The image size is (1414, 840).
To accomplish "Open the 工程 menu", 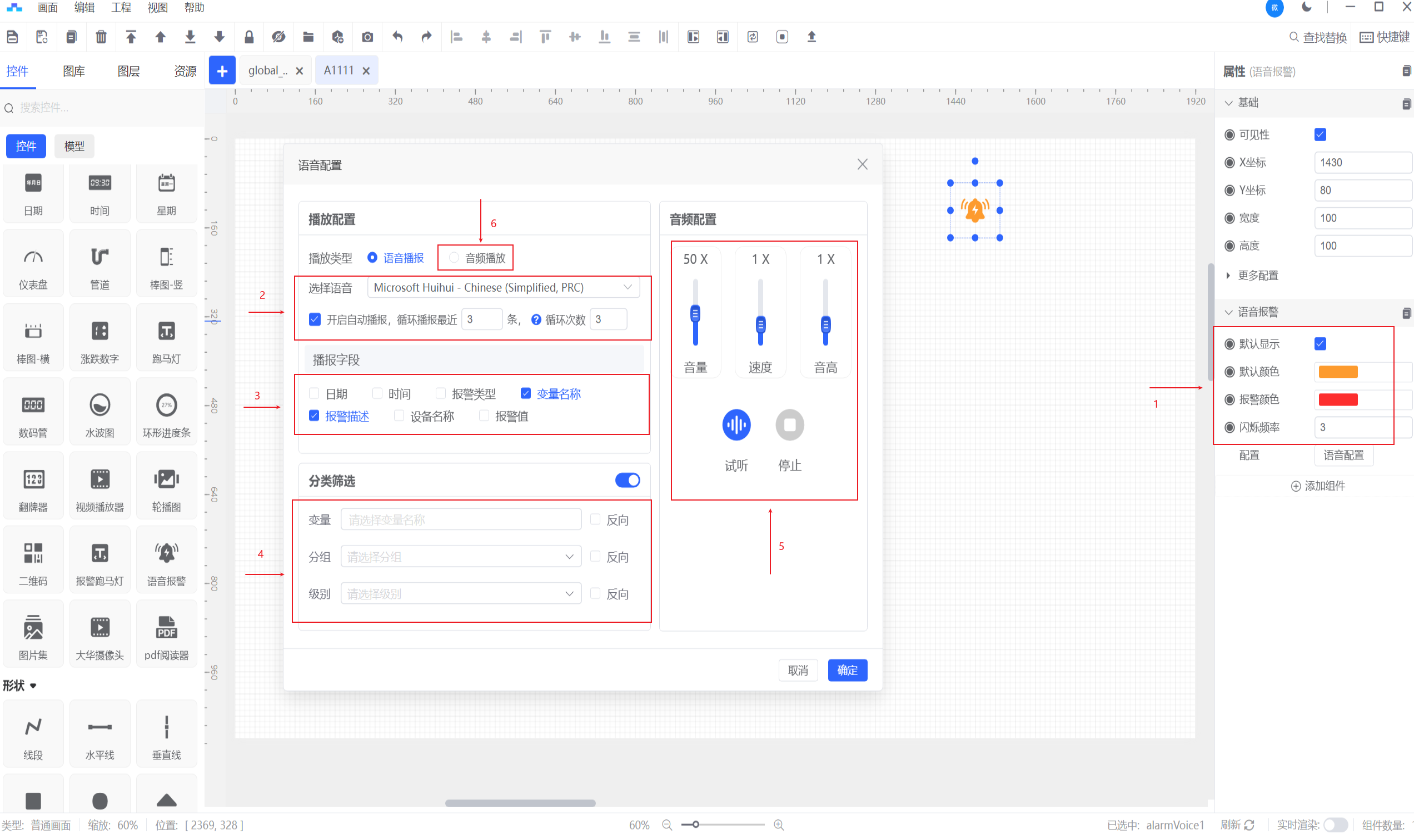I will [121, 8].
